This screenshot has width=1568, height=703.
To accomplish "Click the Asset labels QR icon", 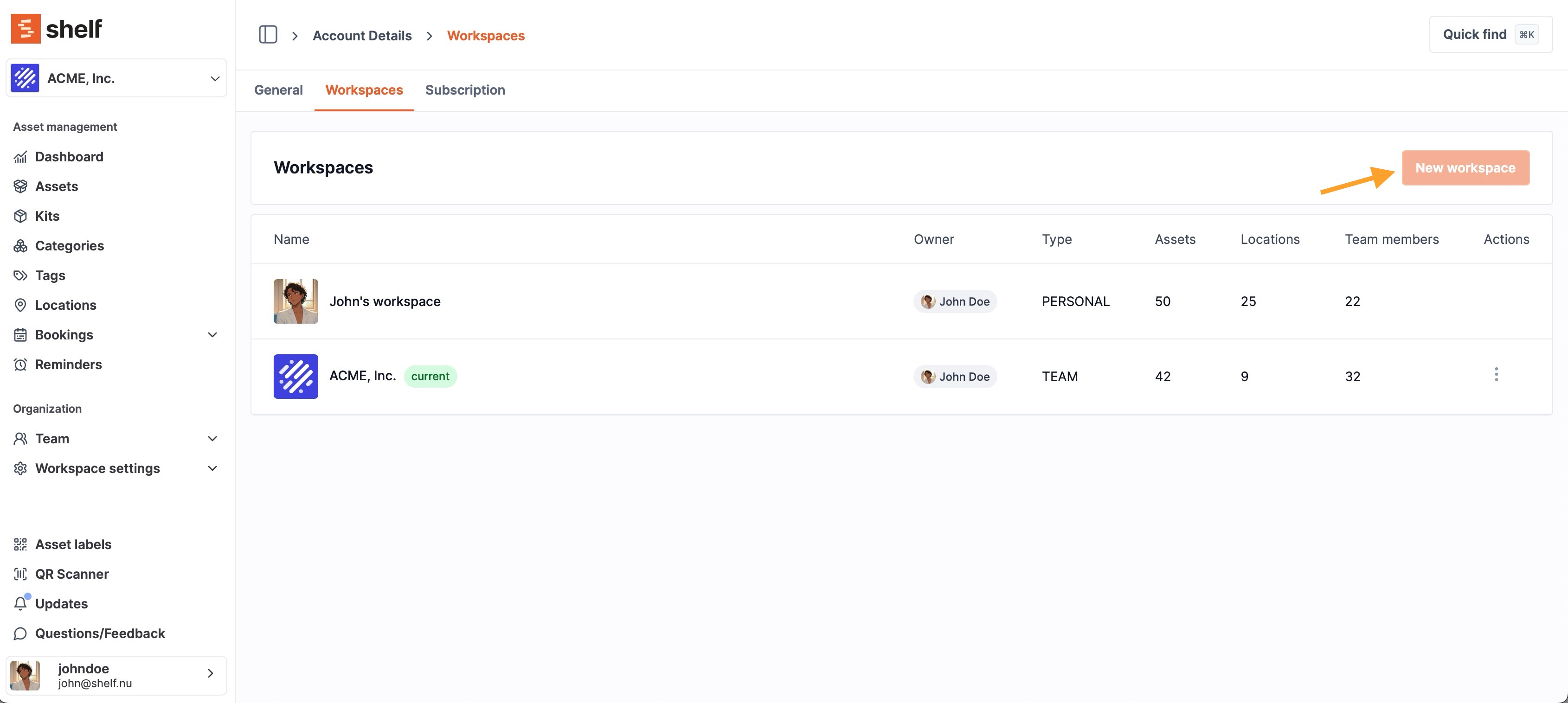I will click(20, 544).
